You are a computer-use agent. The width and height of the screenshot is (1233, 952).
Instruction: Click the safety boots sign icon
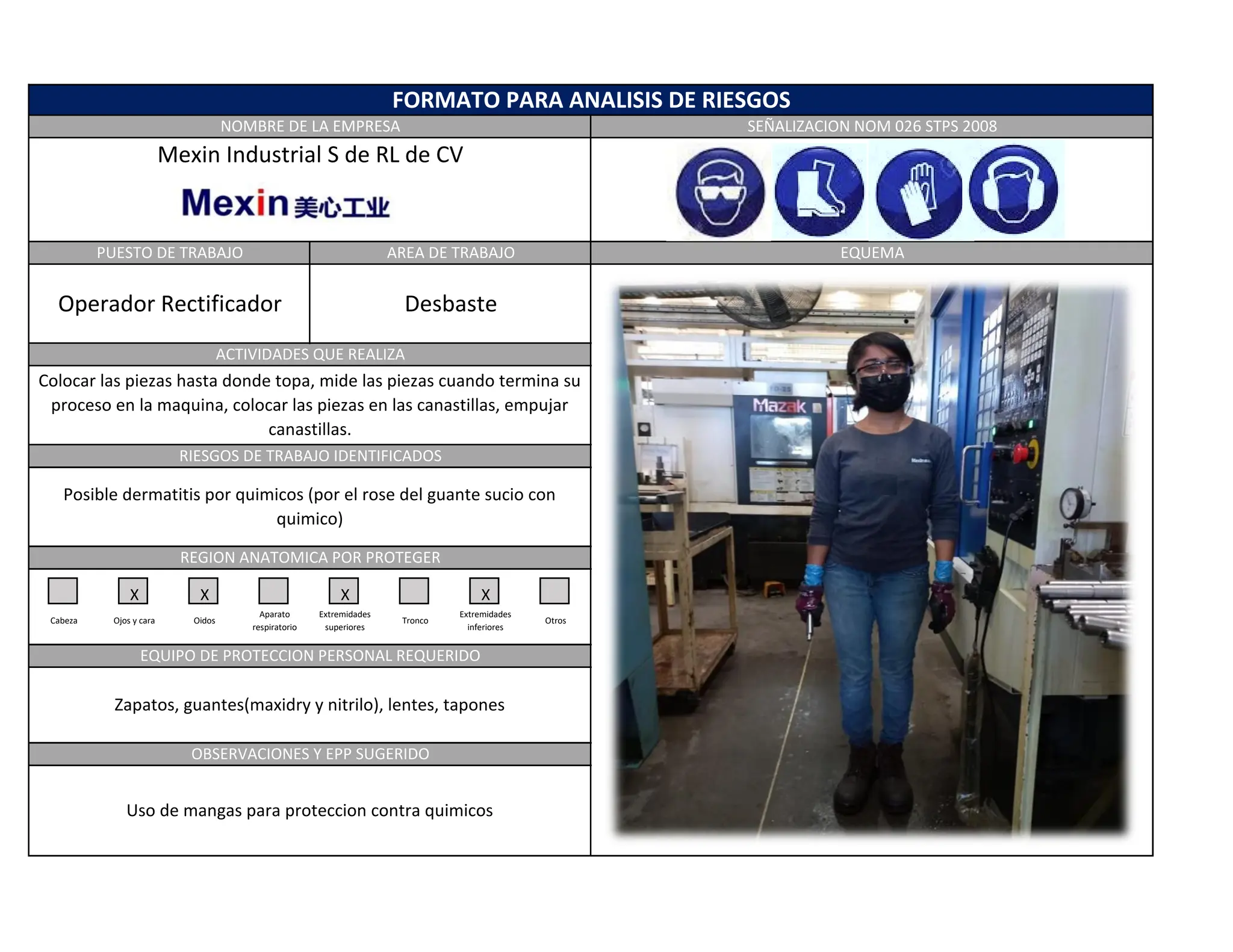[x=819, y=192]
